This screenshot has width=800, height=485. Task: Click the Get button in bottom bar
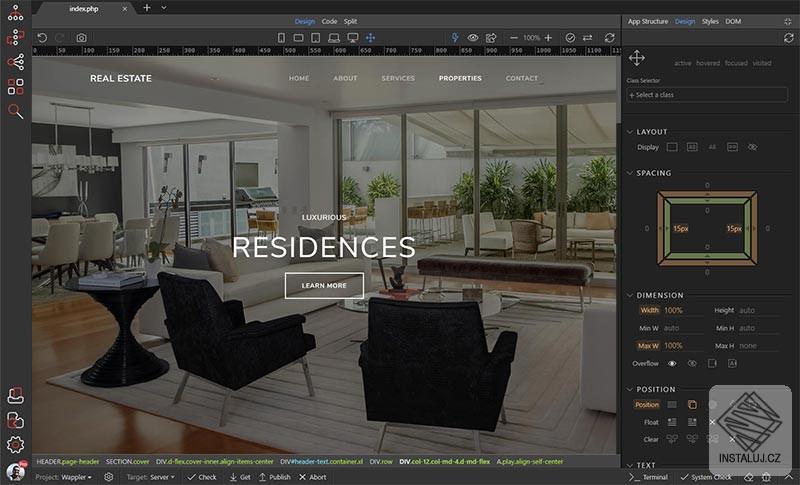click(240, 477)
